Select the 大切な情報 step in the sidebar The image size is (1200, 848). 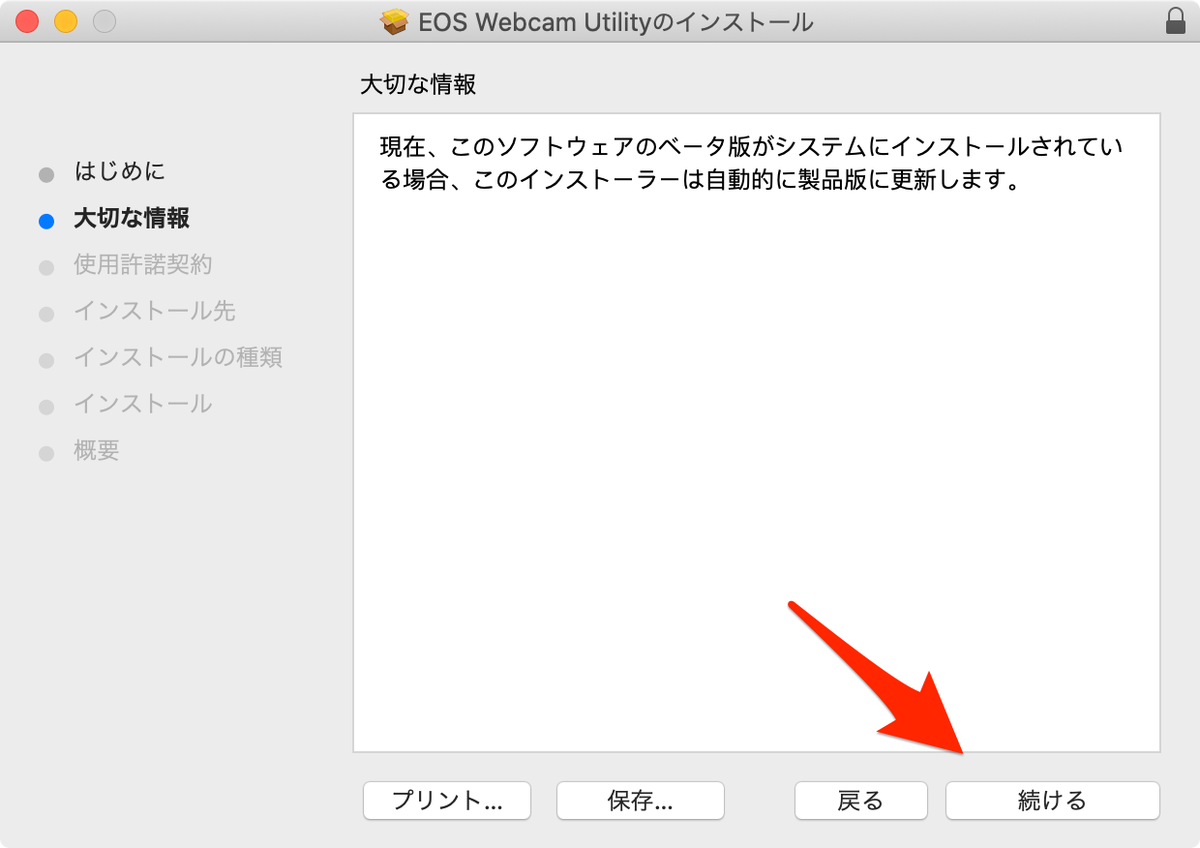point(132,218)
